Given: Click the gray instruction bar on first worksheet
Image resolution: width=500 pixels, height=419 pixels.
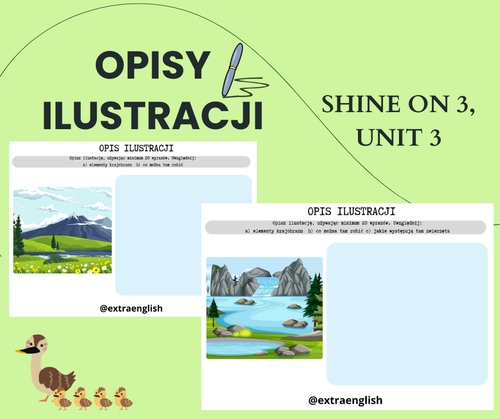Looking at the screenshot, I should tap(131, 162).
